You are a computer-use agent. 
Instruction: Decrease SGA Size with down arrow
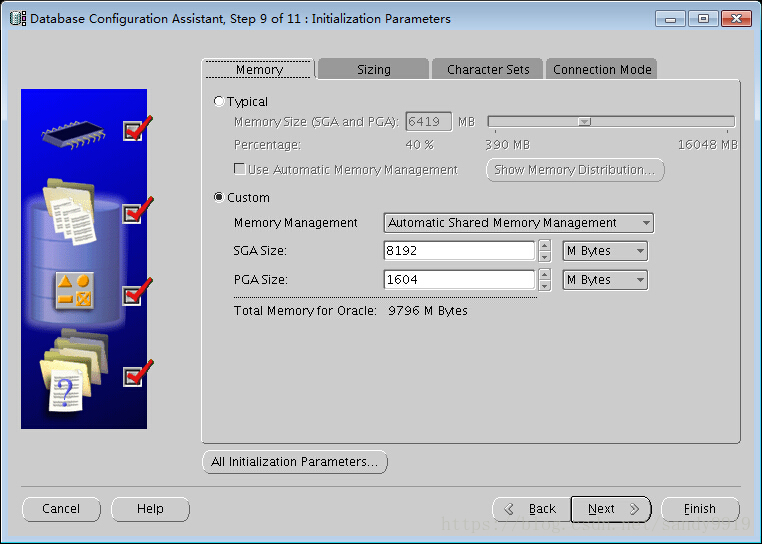click(x=545, y=257)
